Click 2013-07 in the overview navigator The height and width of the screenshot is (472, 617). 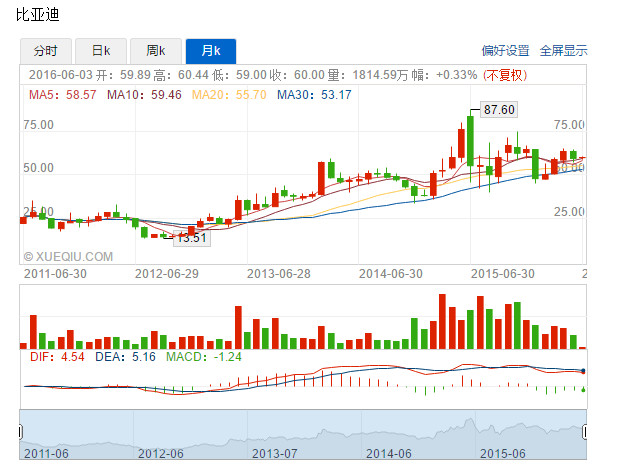pos(275,454)
